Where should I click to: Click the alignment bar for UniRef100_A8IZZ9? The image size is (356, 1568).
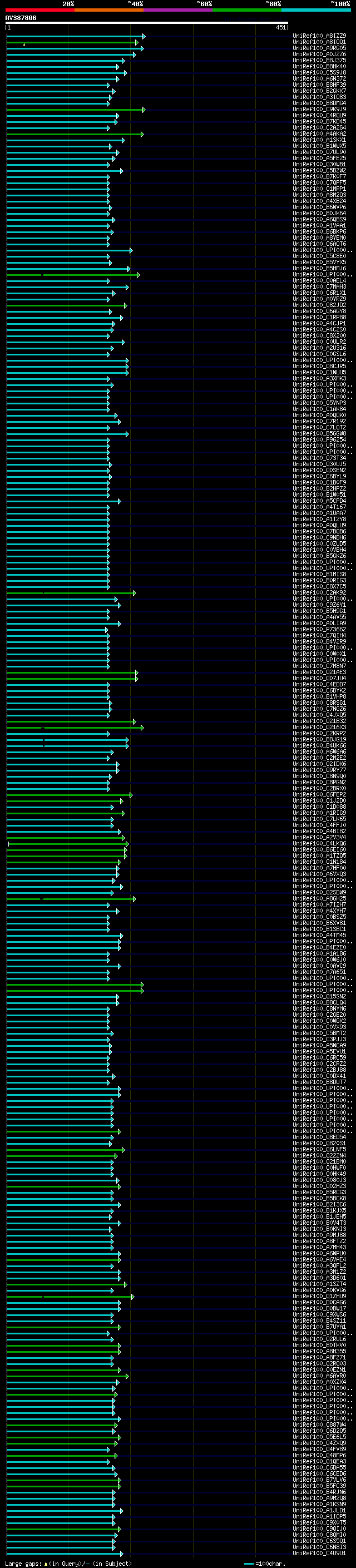[x=76, y=37]
